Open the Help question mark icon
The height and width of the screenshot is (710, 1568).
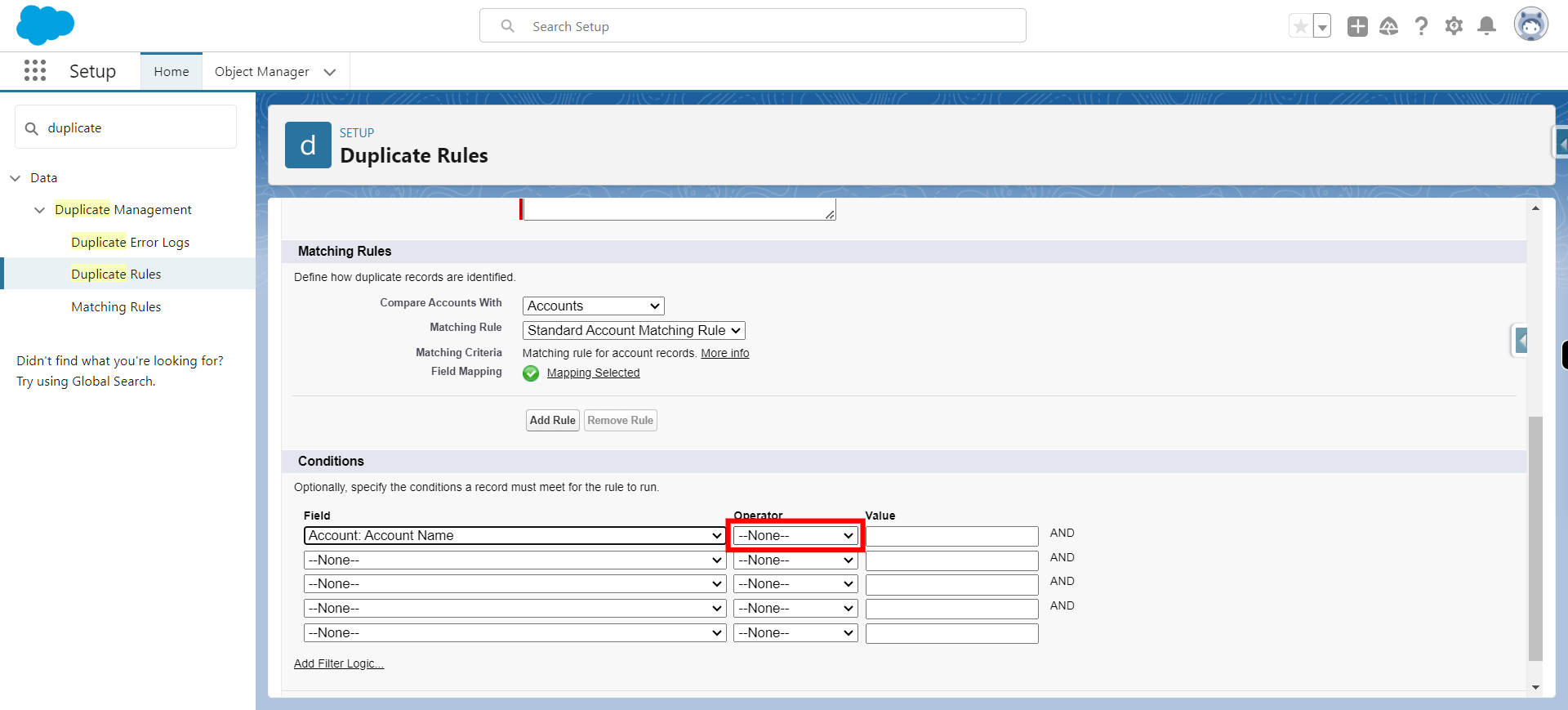pos(1422,26)
